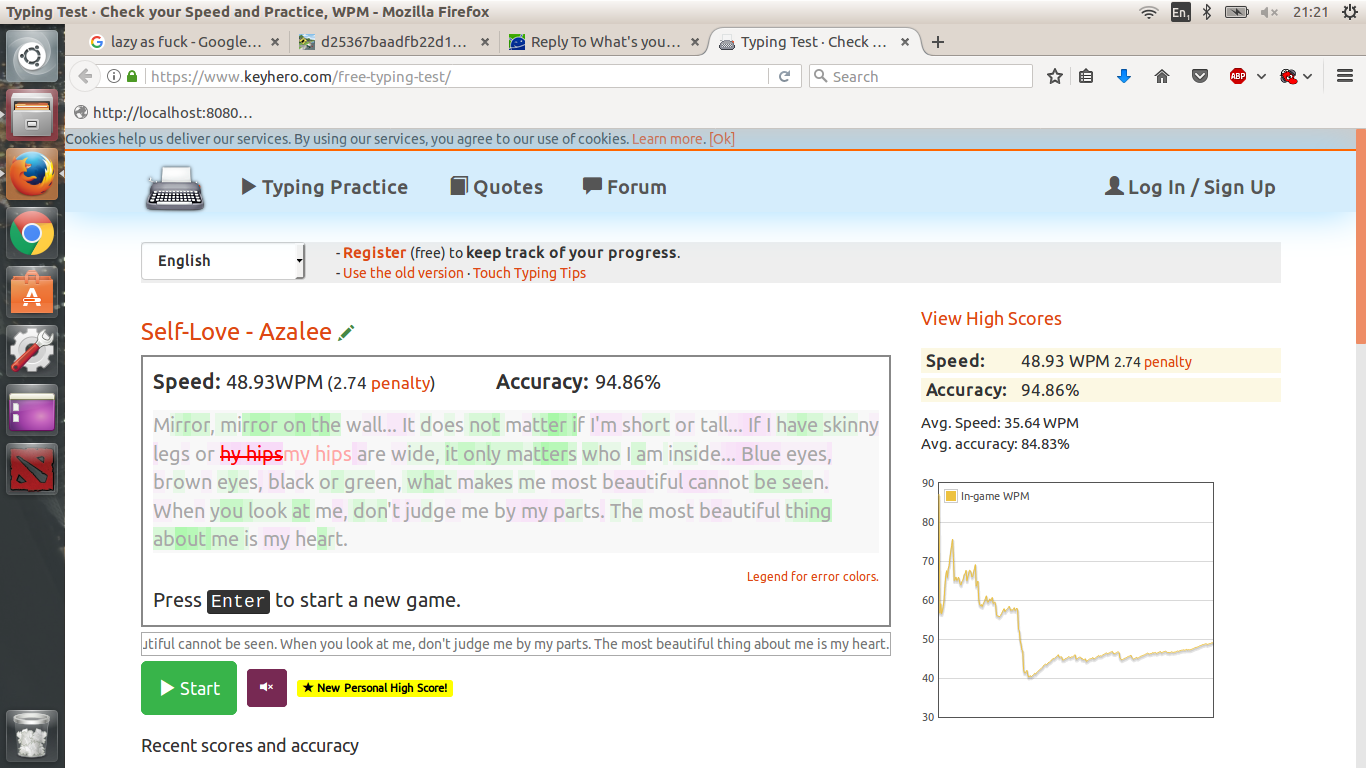Screen dimensions: 1366x768
Task: Launch Google Chrome from the launcher
Action: tap(32, 234)
